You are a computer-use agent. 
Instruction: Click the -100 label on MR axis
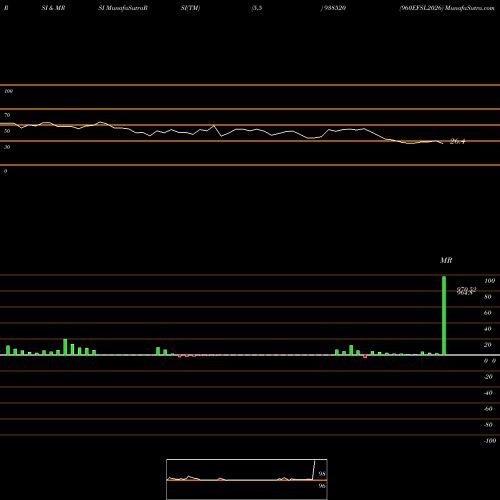click(x=490, y=441)
